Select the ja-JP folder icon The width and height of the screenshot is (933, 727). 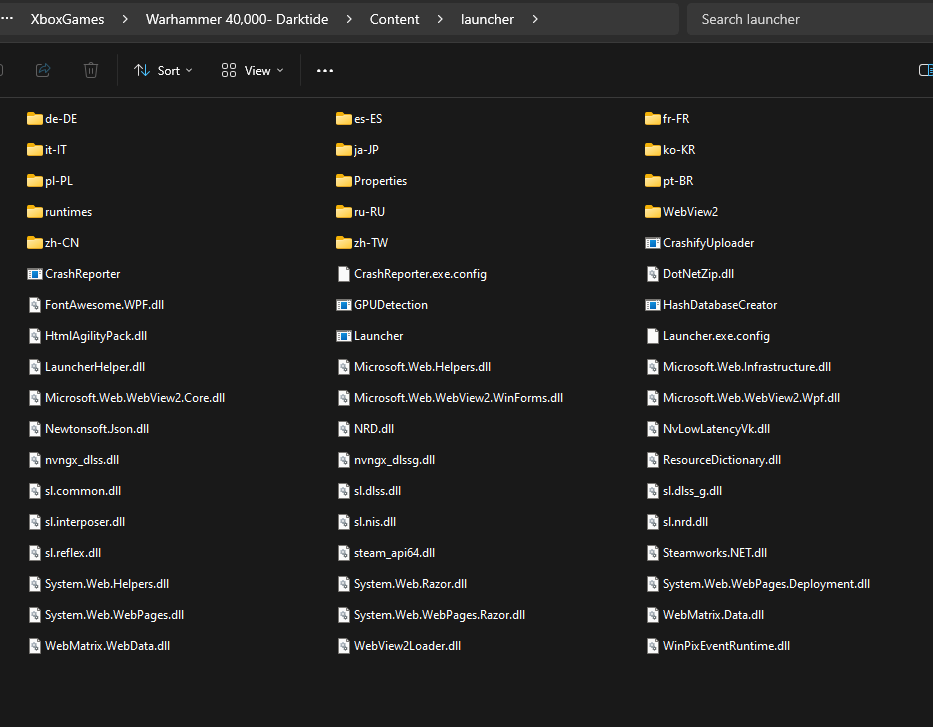click(343, 149)
